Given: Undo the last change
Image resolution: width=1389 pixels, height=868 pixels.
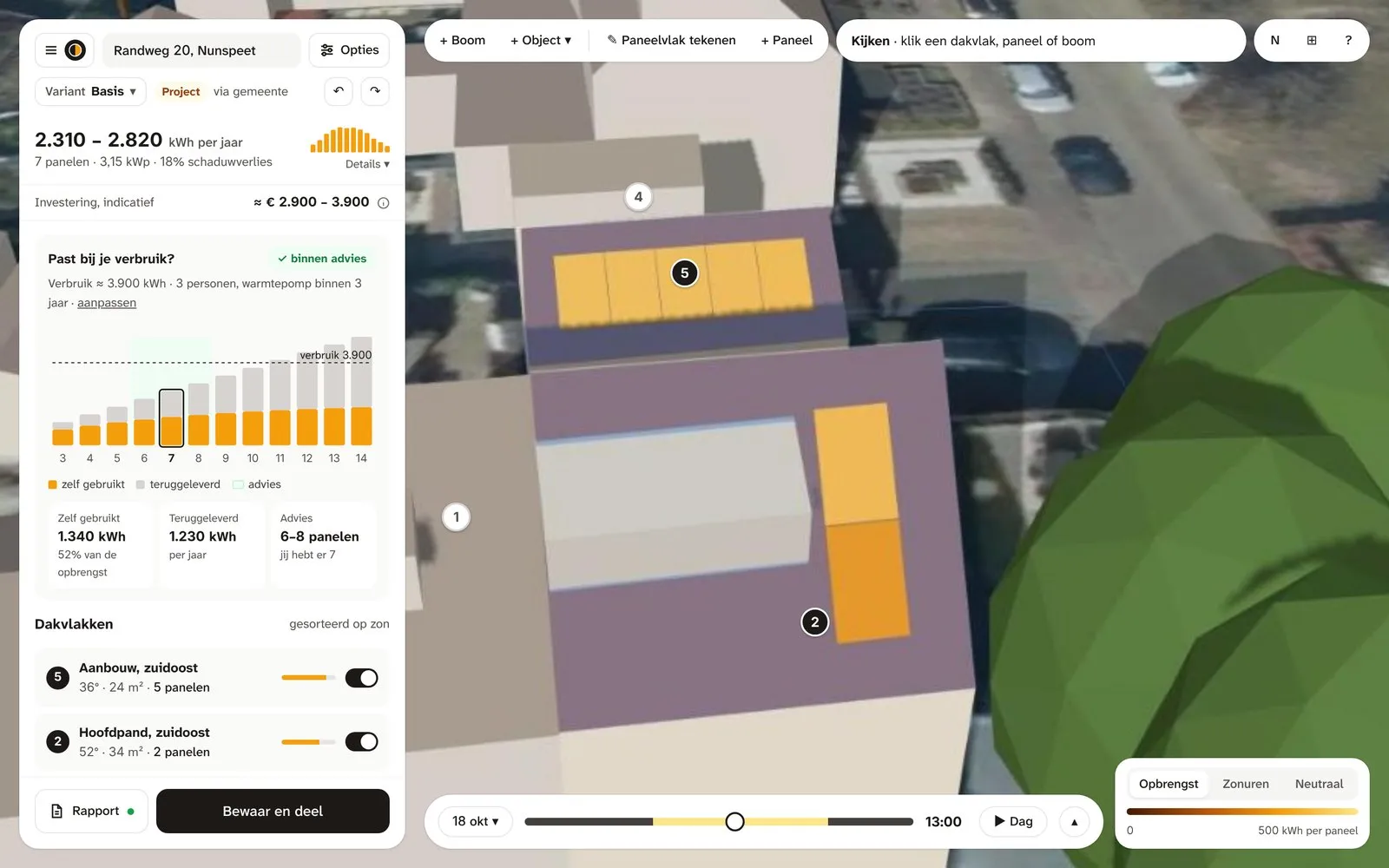Looking at the screenshot, I should 339,91.
